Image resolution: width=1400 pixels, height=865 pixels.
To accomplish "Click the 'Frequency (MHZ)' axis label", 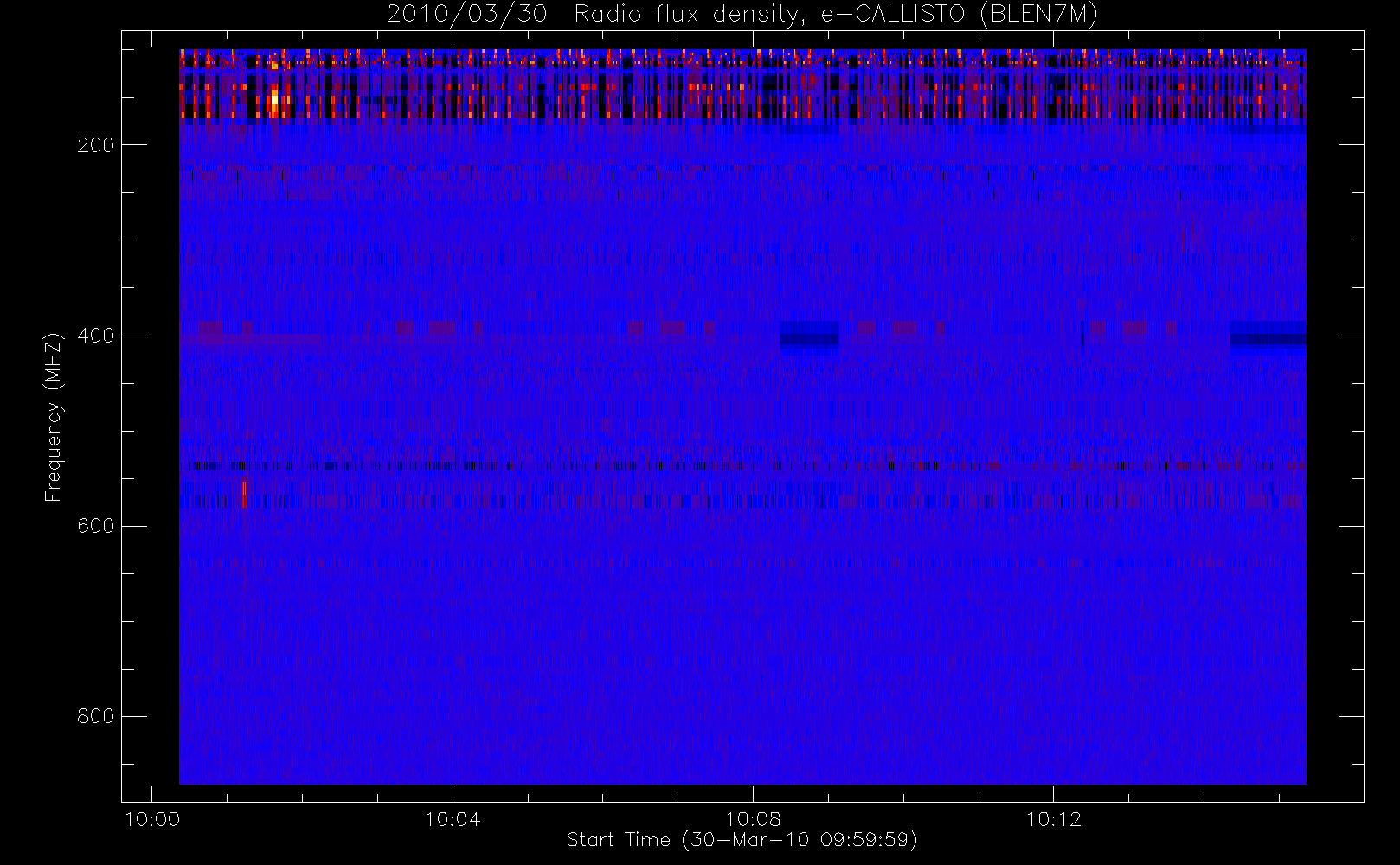I will point(54,417).
